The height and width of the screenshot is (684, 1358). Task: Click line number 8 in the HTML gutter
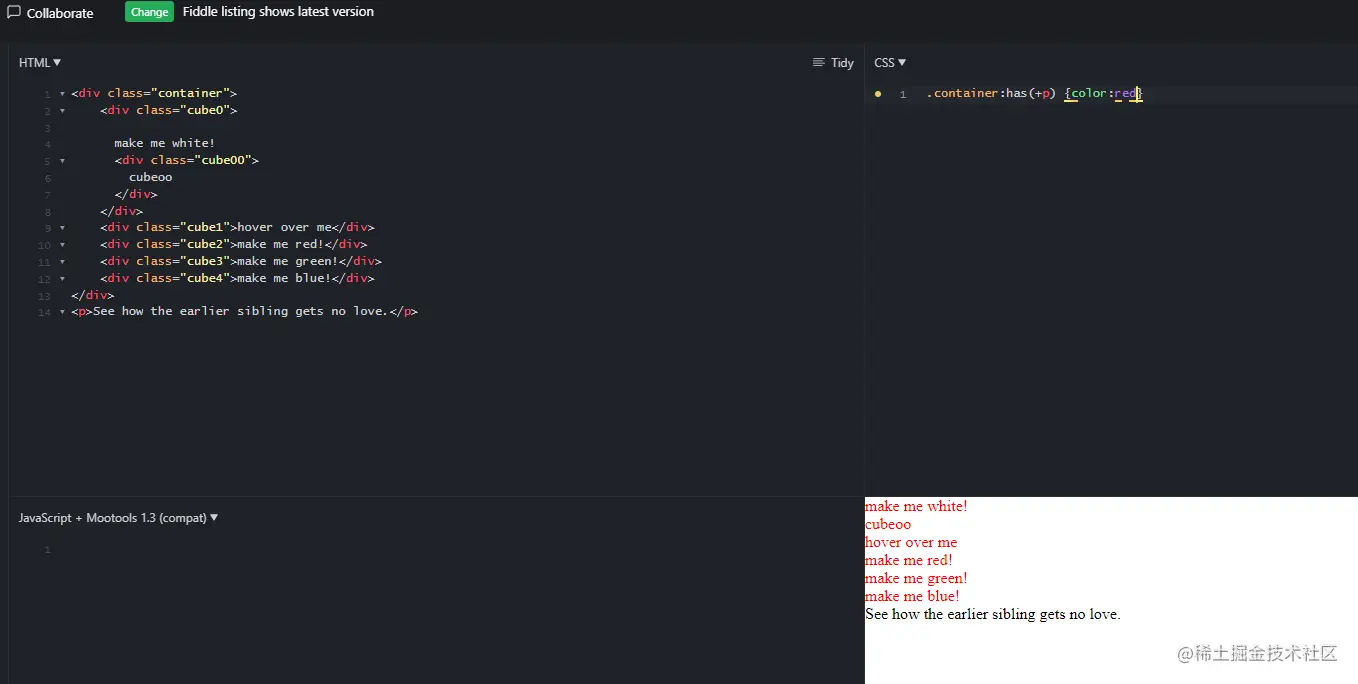pos(47,212)
